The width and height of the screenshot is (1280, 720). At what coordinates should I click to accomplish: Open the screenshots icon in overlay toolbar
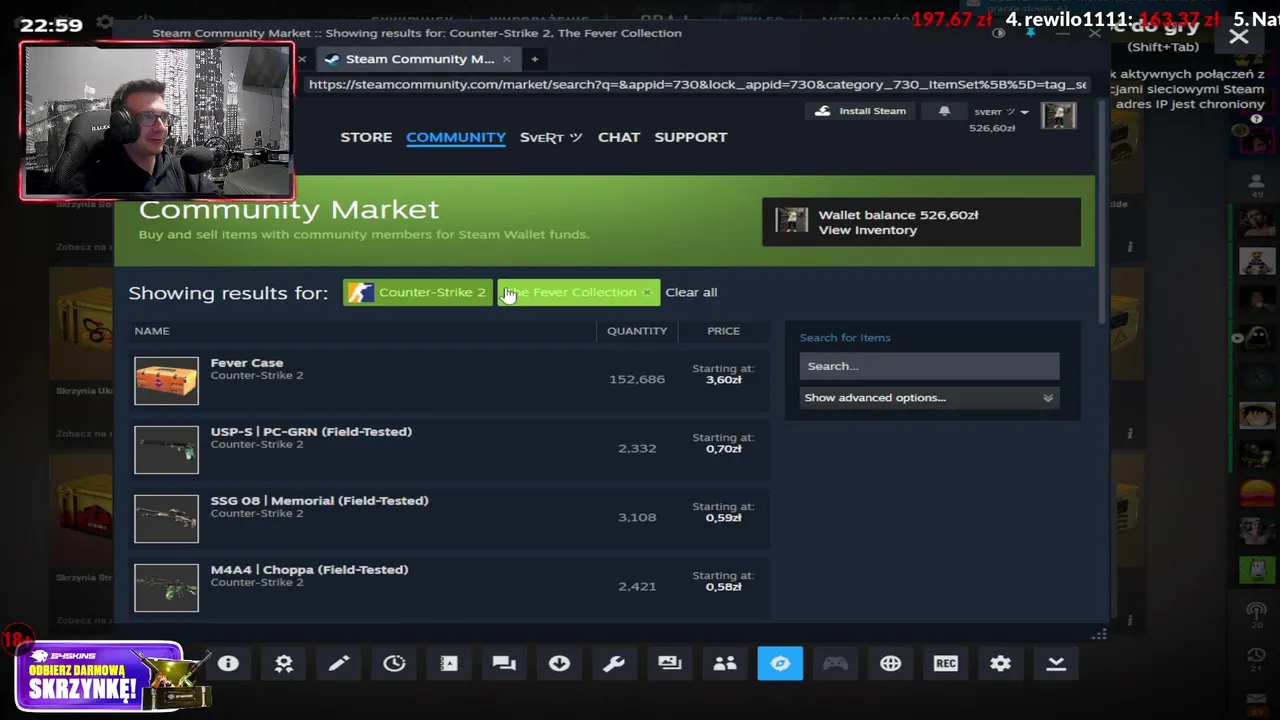click(x=669, y=664)
